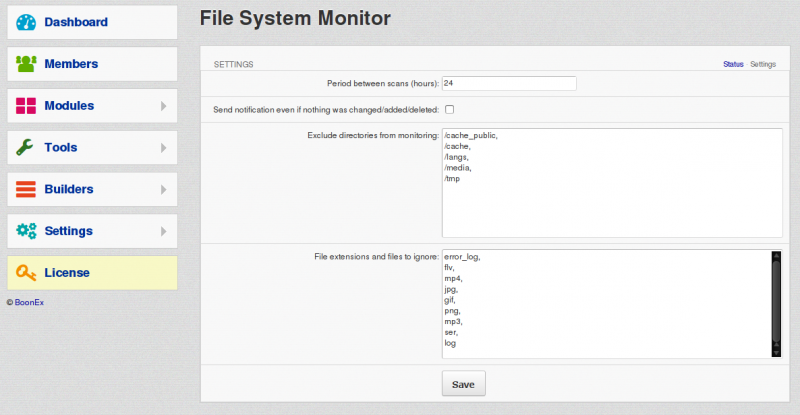The height and width of the screenshot is (415, 800).
Task: Click the period between scans field
Action: [x=509, y=83]
